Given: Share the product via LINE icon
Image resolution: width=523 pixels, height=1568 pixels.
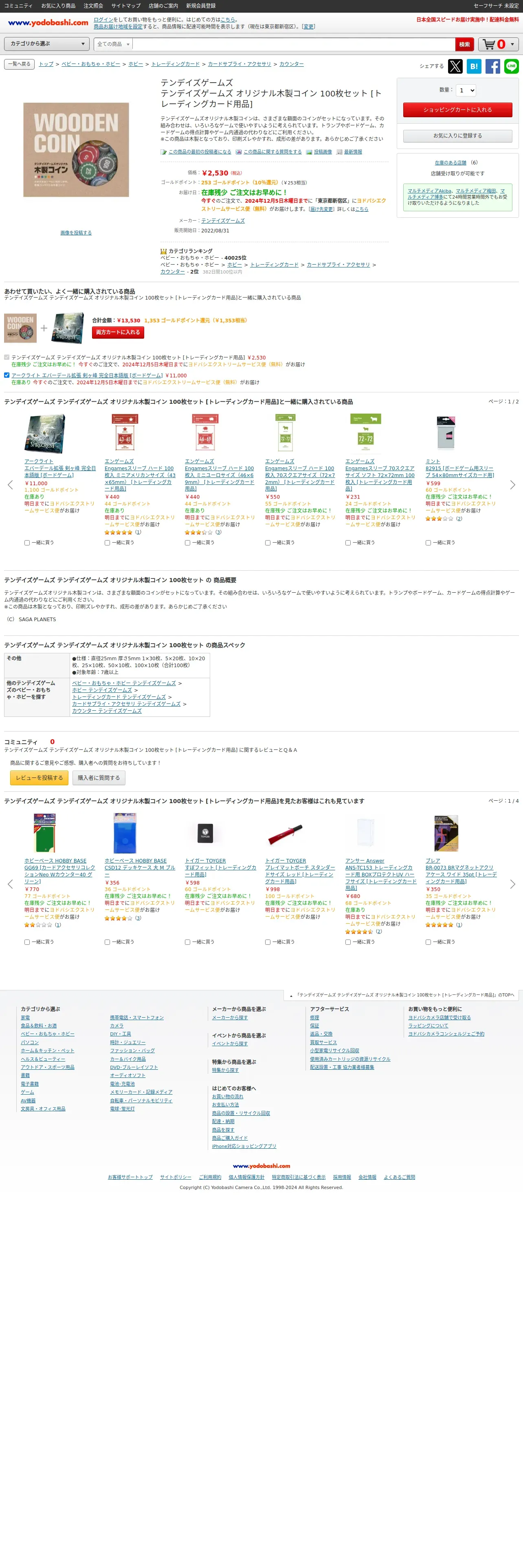Looking at the screenshot, I should point(512,66).
